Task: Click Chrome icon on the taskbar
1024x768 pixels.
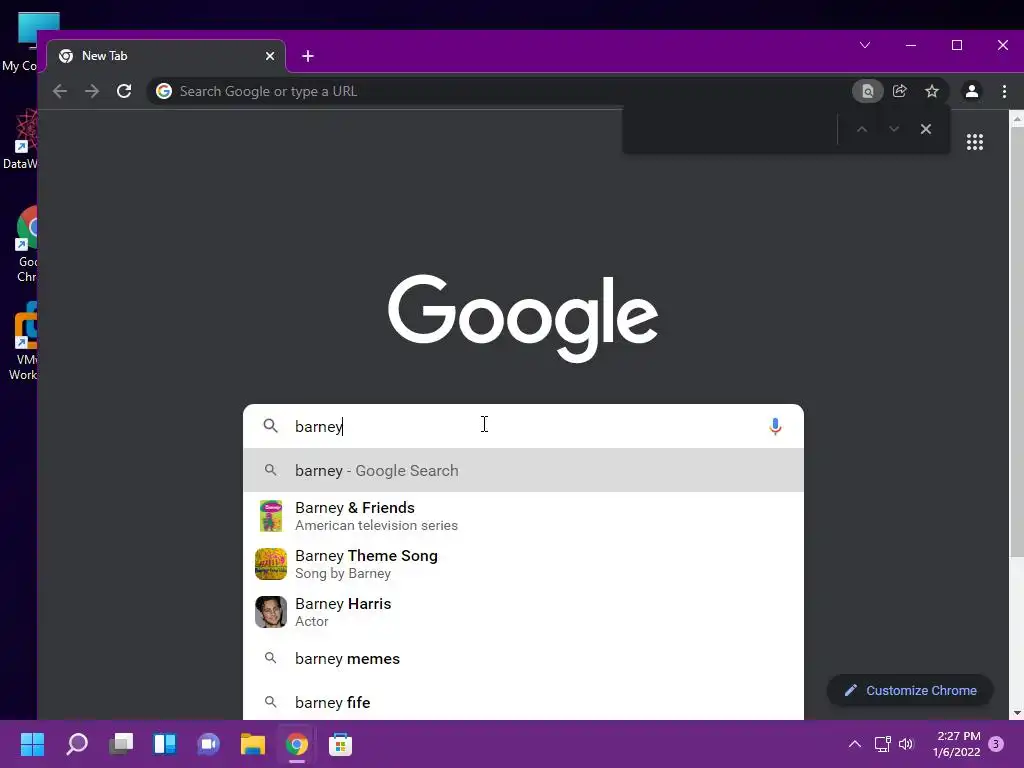Action: coord(296,744)
